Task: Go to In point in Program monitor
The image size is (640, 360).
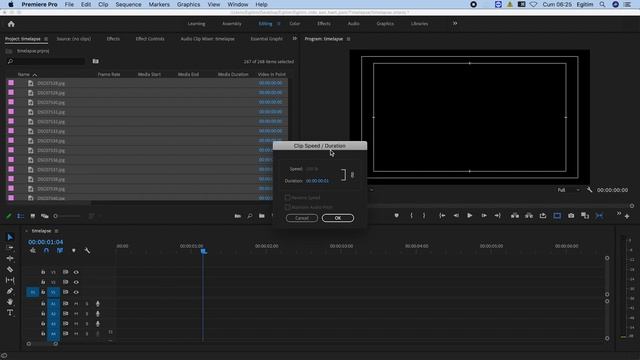Action: (442, 216)
